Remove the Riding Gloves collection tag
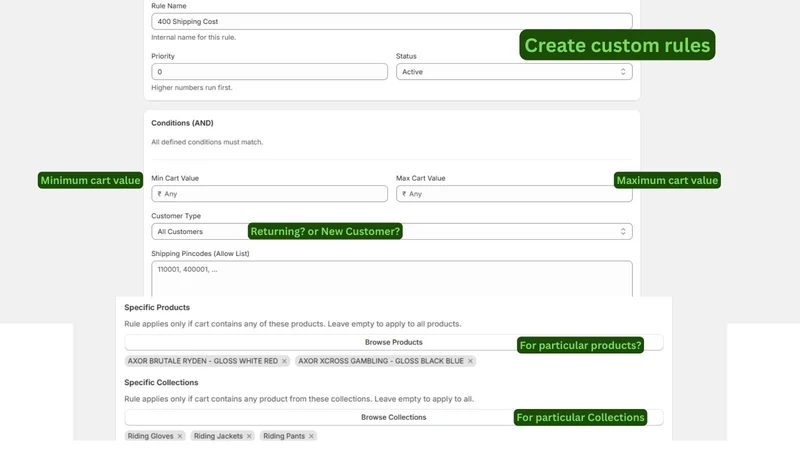 [x=180, y=436]
